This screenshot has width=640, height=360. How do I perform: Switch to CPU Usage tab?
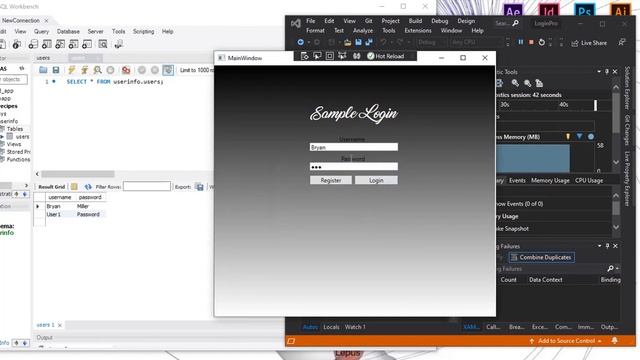click(589, 180)
